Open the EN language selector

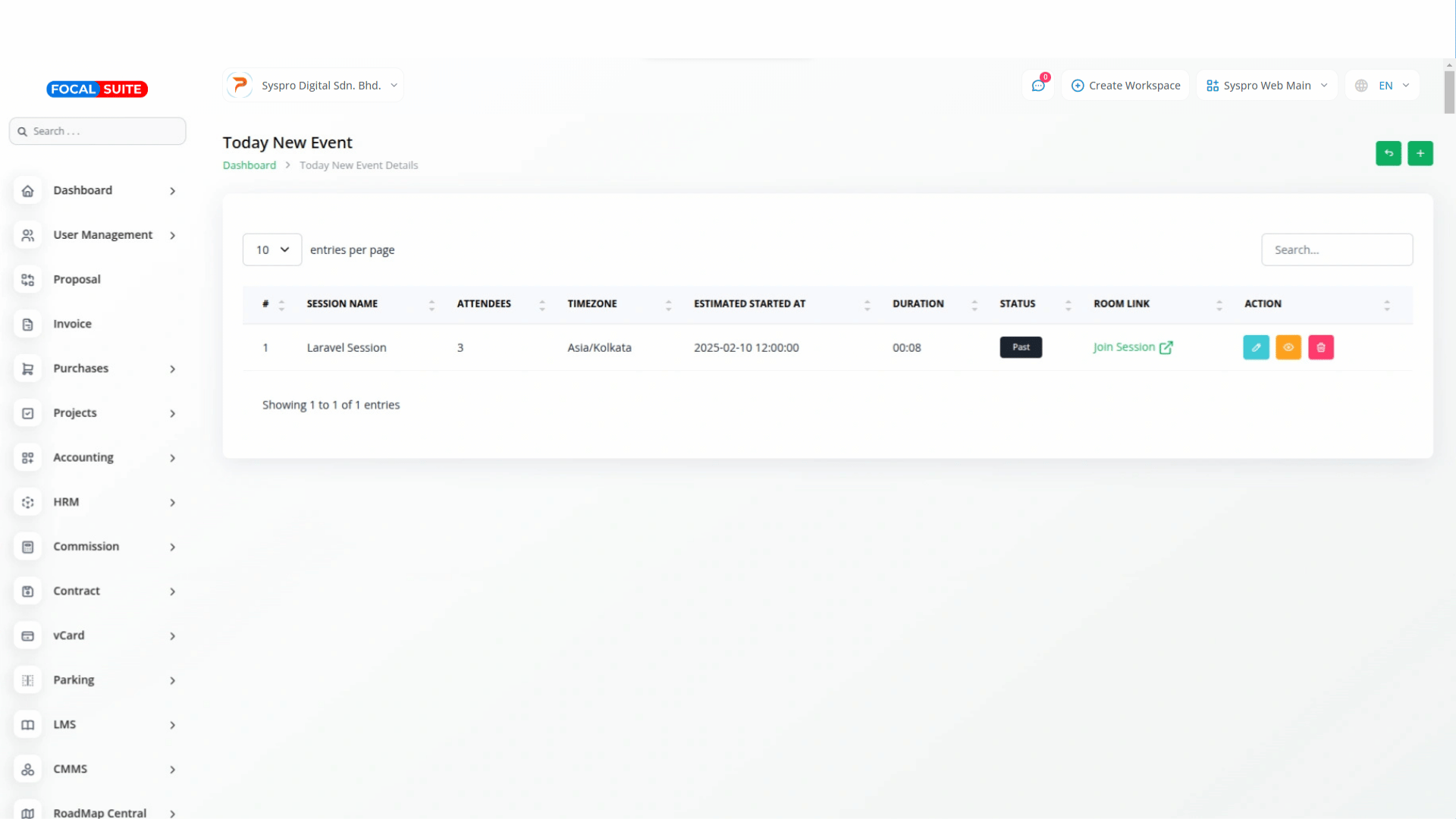click(1382, 86)
